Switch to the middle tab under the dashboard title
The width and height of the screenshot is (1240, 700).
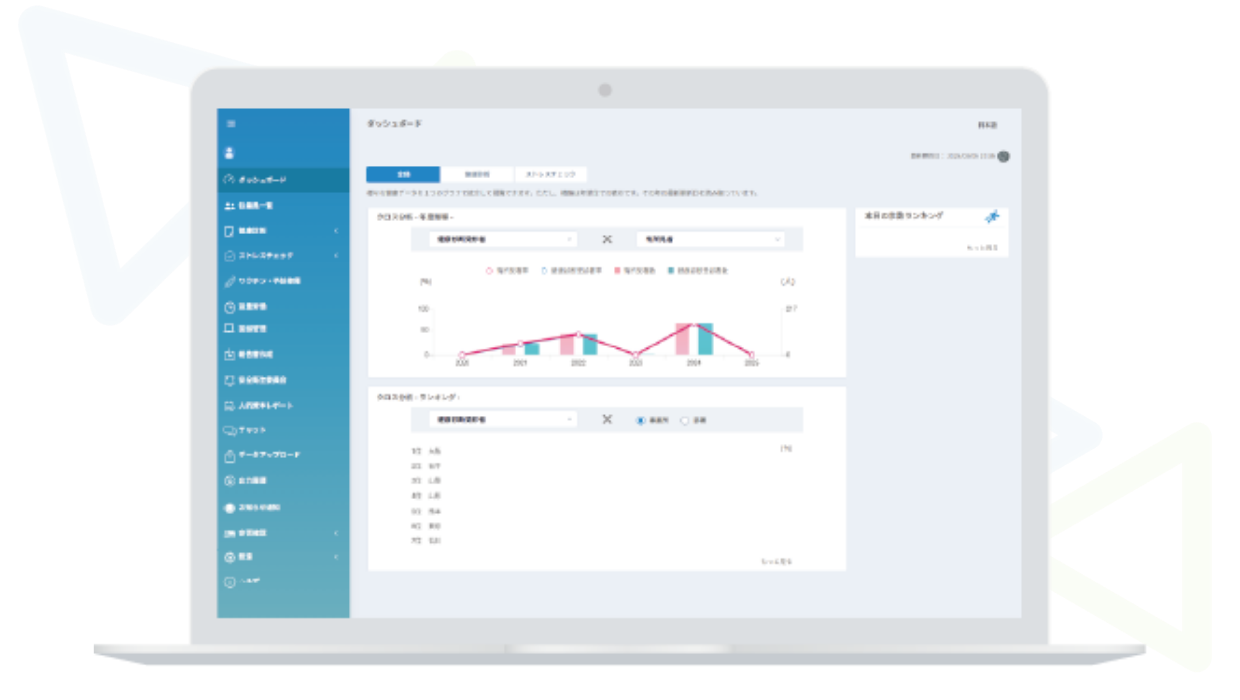click(477, 174)
